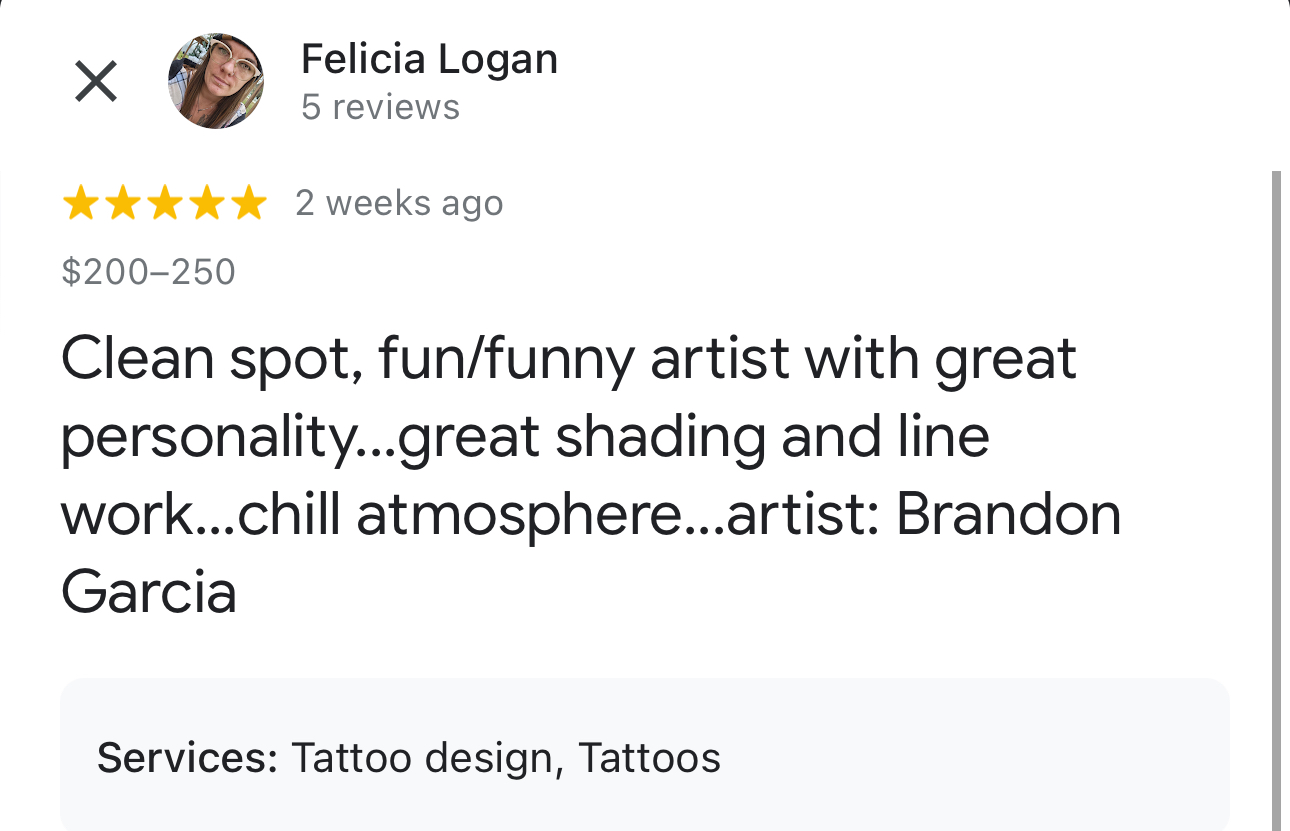The height and width of the screenshot is (831, 1290).
Task: Click the bold "Services:" label
Action: click(187, 758)
